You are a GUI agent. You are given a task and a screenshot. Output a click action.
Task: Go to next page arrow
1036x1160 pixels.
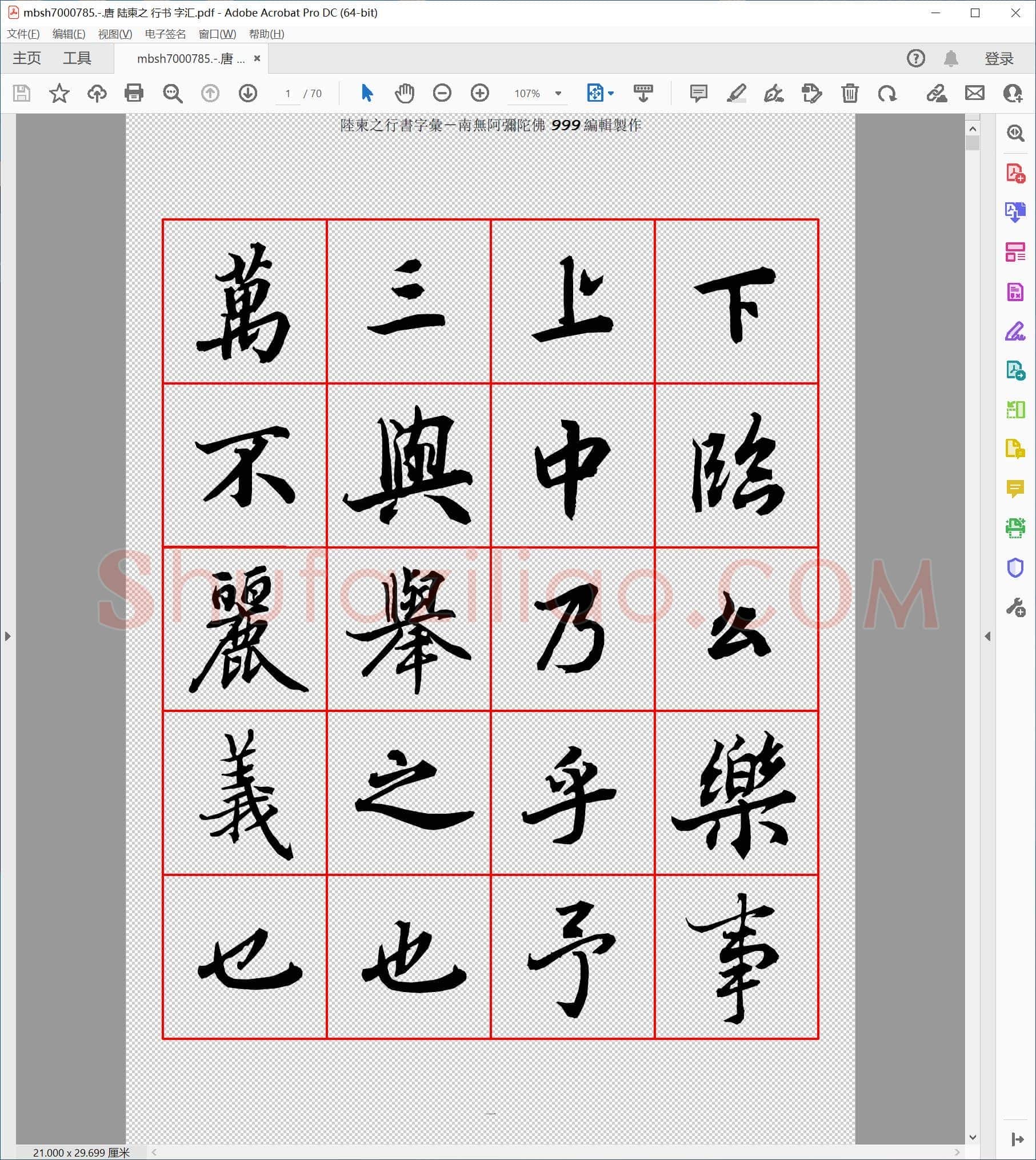click(x=248, y=93)
